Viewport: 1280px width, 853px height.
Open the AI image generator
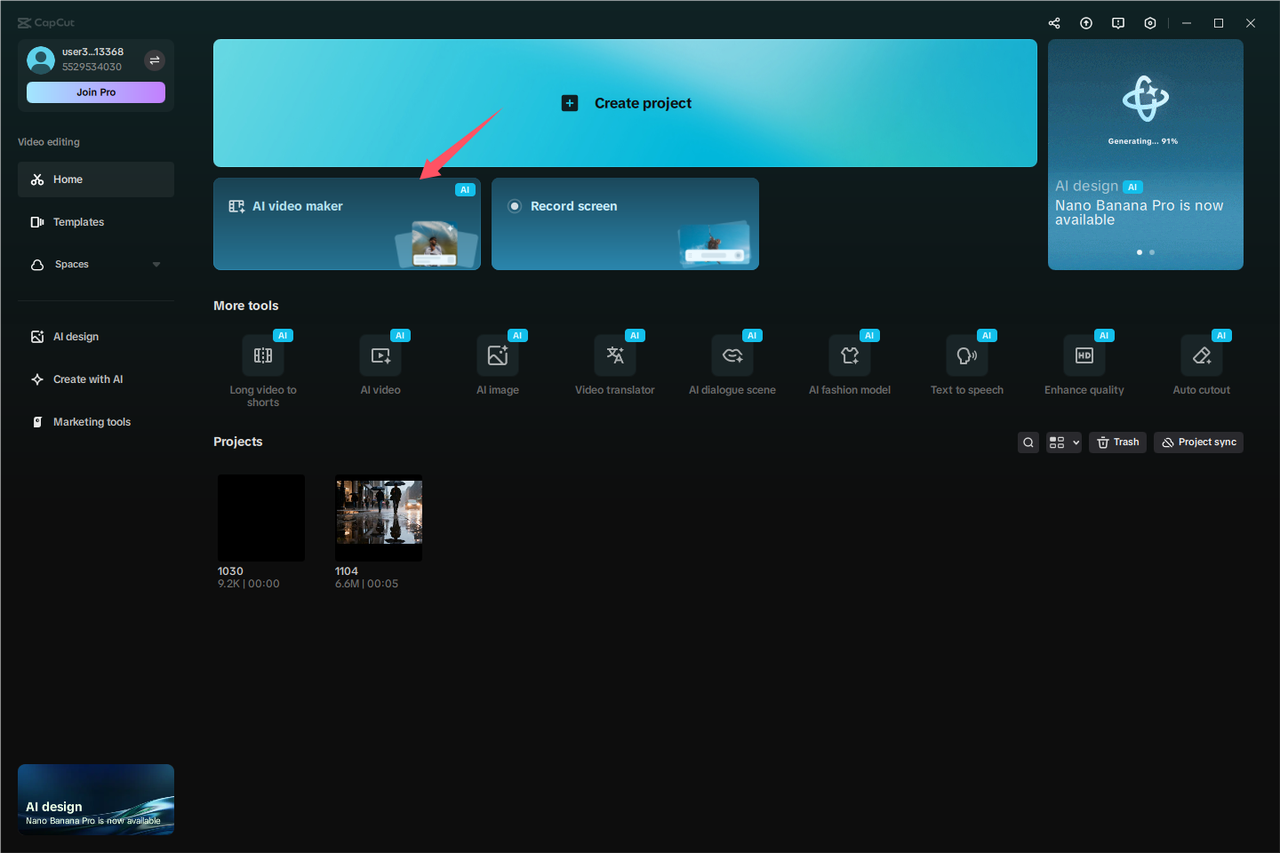498,360
